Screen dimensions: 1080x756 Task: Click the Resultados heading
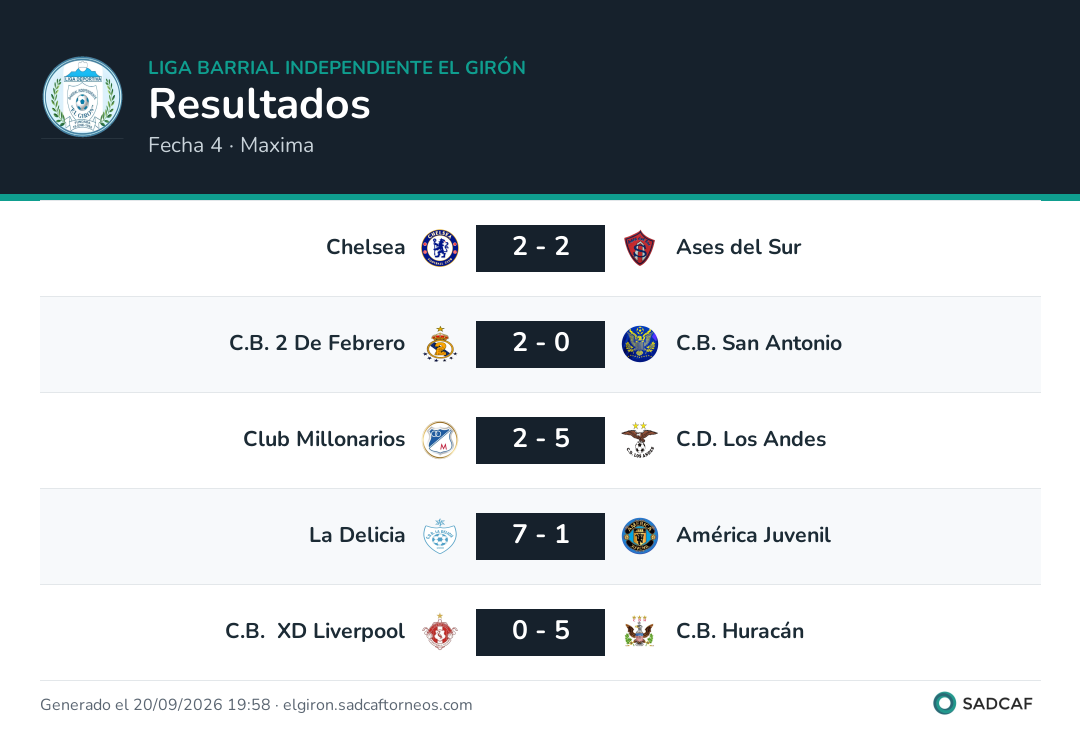click(259, 104)
